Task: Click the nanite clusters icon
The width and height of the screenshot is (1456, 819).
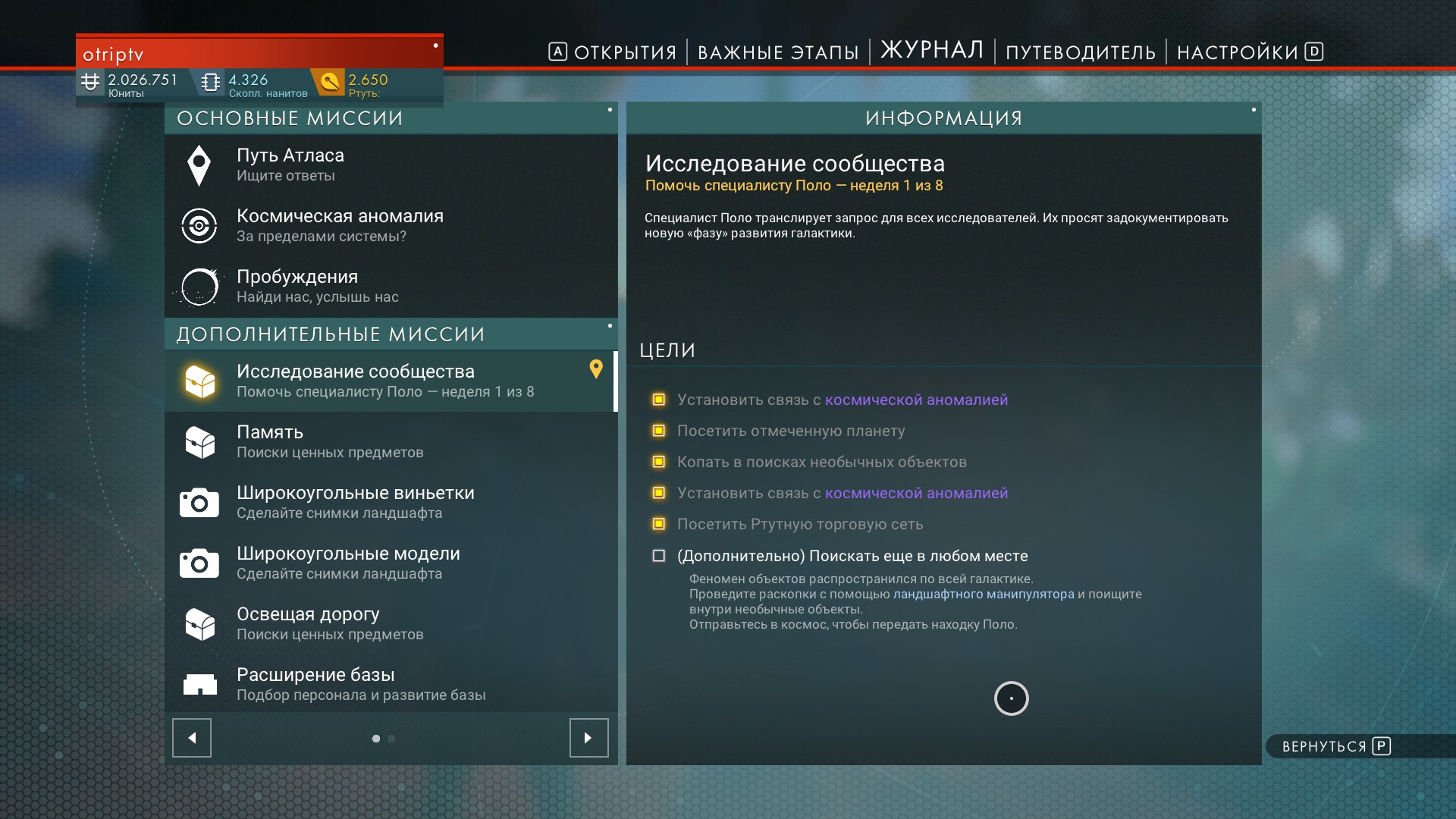Action: tap(211, 82)
